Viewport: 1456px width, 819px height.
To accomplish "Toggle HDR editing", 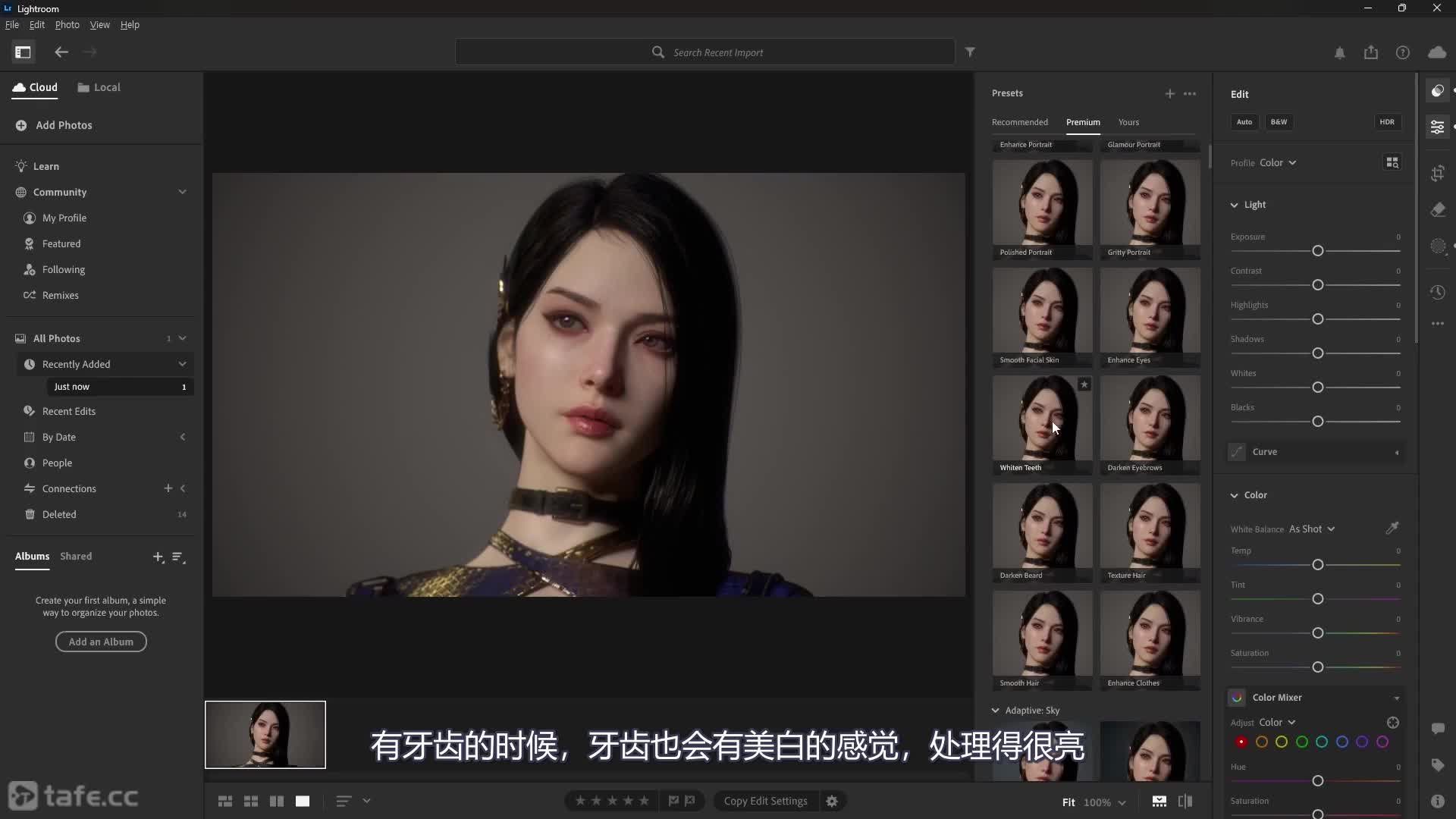I will click(x=1388, y=121).
